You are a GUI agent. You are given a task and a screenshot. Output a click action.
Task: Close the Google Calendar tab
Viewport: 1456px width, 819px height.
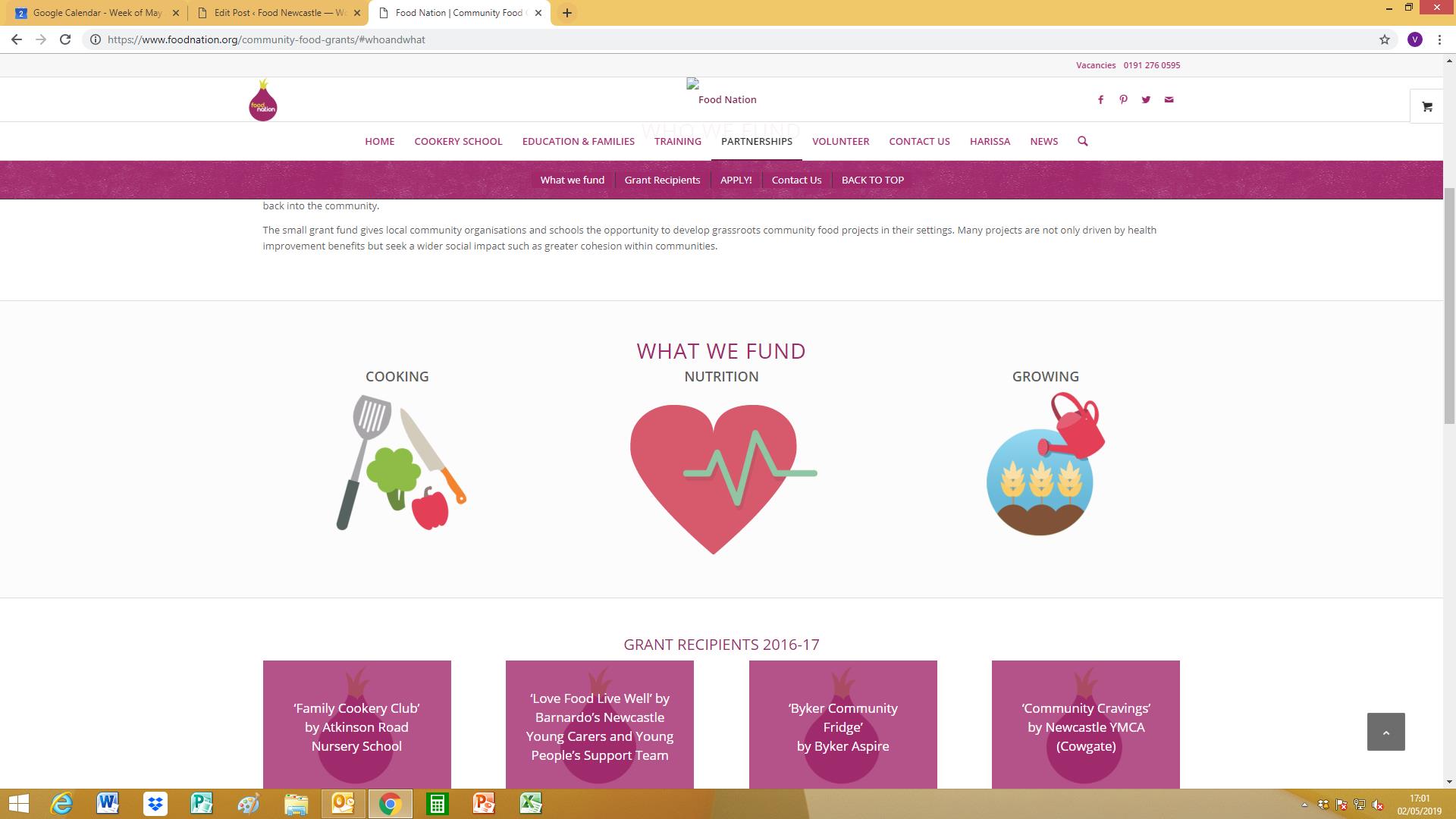[176, 13]
